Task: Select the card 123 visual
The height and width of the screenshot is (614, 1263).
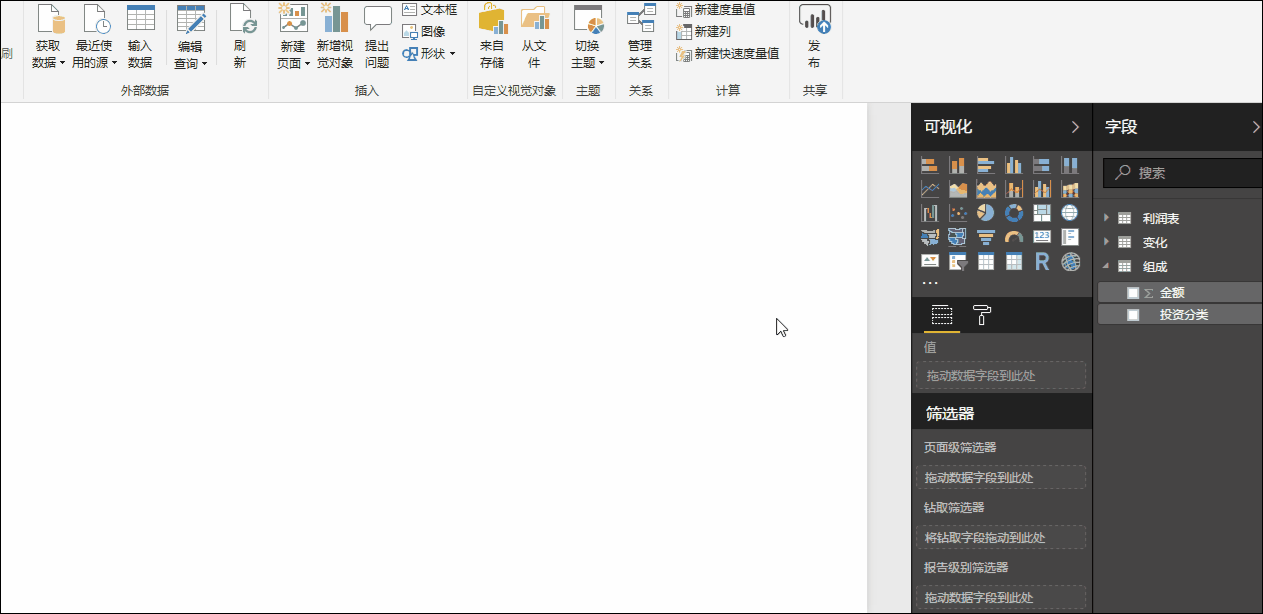Action: coord(1042,237)
